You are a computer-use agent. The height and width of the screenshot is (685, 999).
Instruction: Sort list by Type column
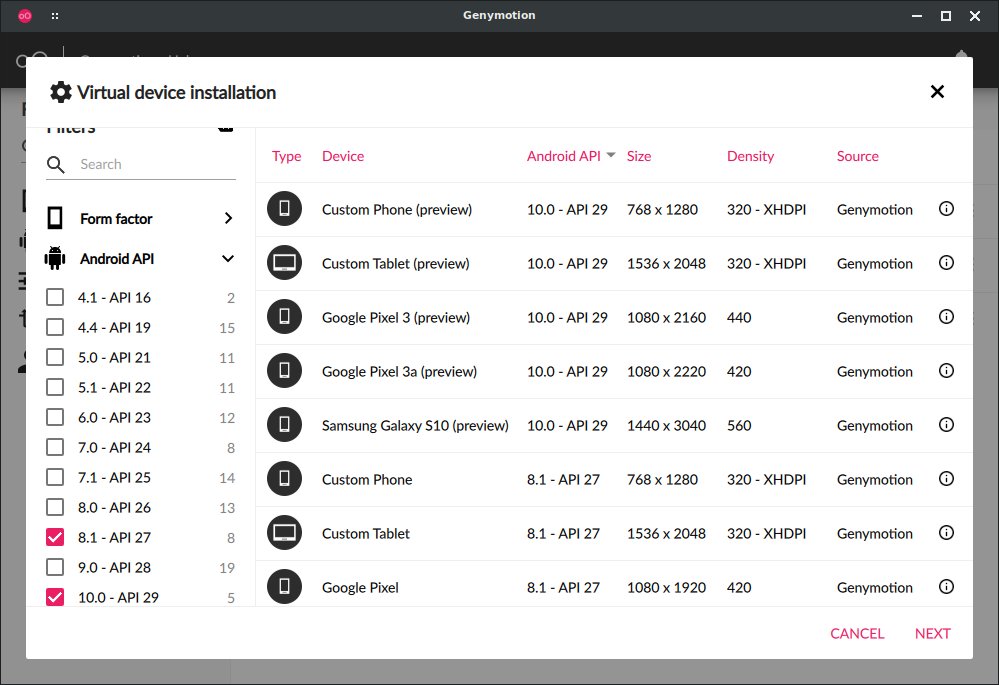(286, 156)
